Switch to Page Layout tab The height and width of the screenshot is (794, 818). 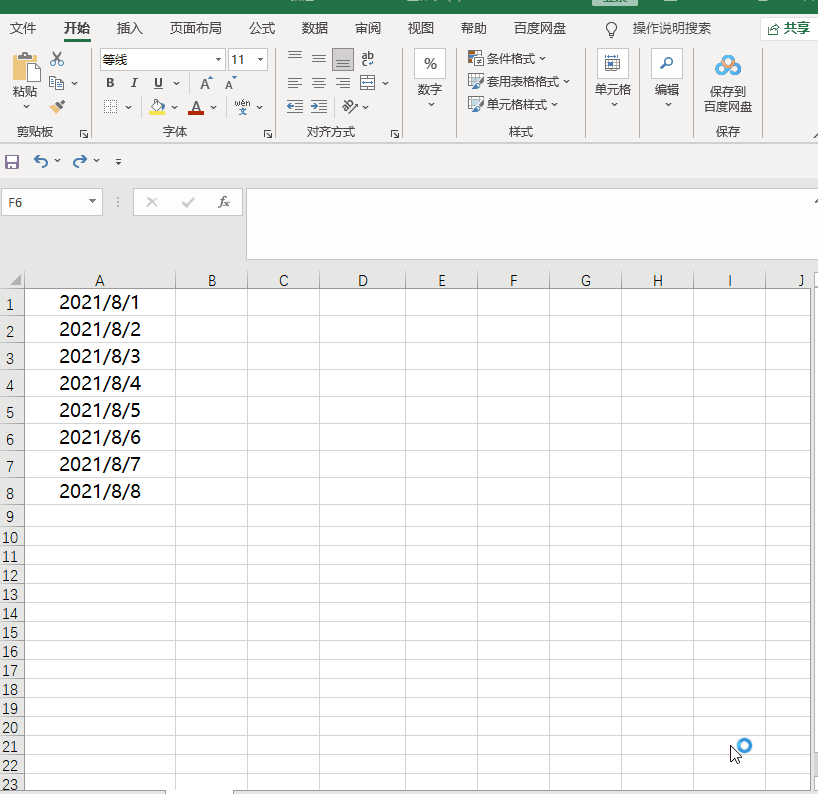[x=196, y=28]
